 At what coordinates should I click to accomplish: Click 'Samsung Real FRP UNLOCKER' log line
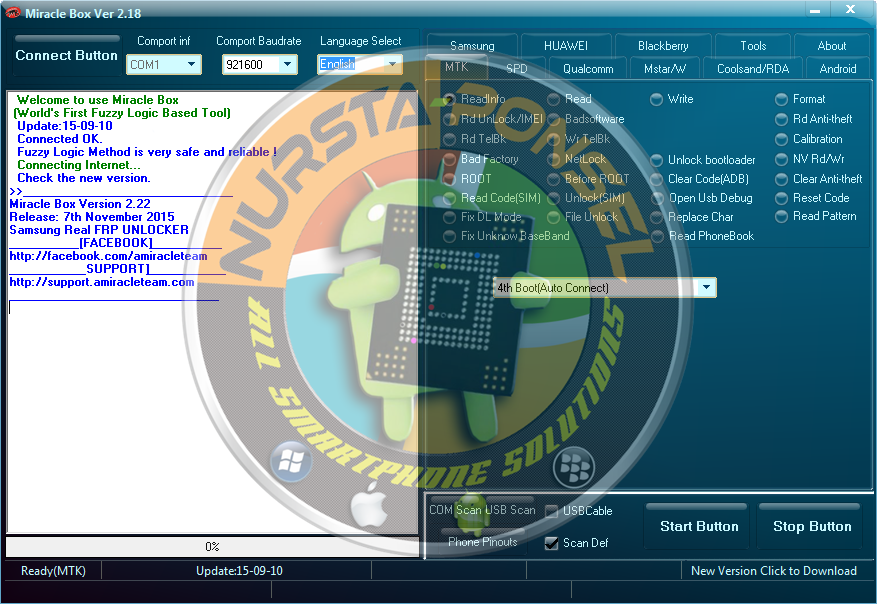click(x=99, y=230)
